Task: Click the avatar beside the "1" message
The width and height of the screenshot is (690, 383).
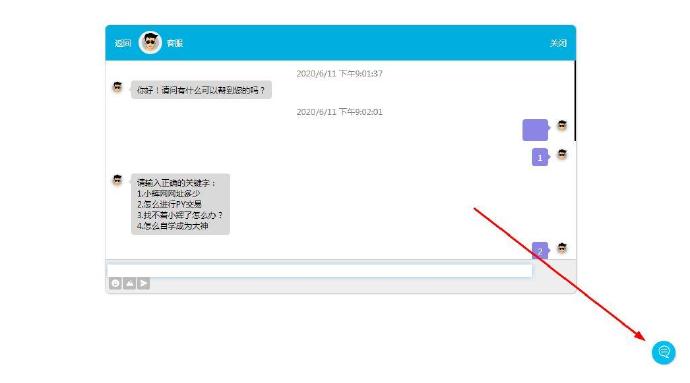Action: [x=562, y=155]
